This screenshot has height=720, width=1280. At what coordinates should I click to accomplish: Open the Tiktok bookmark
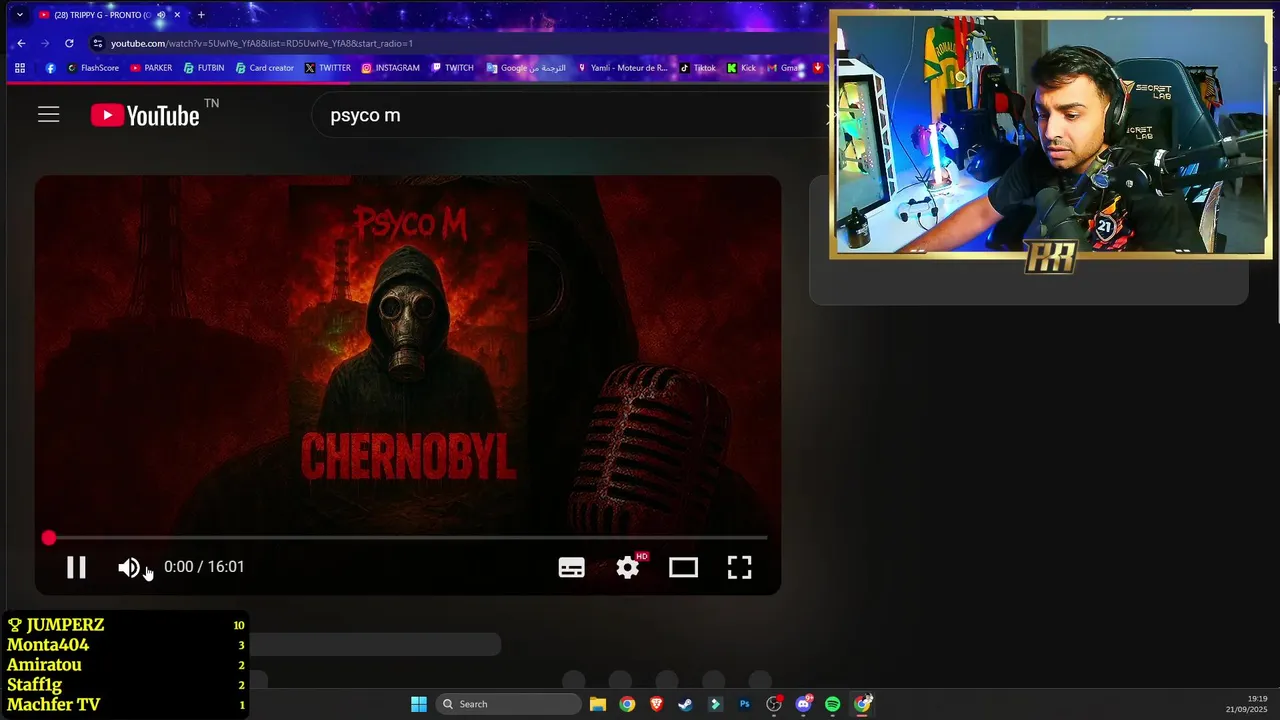[698, 68]
